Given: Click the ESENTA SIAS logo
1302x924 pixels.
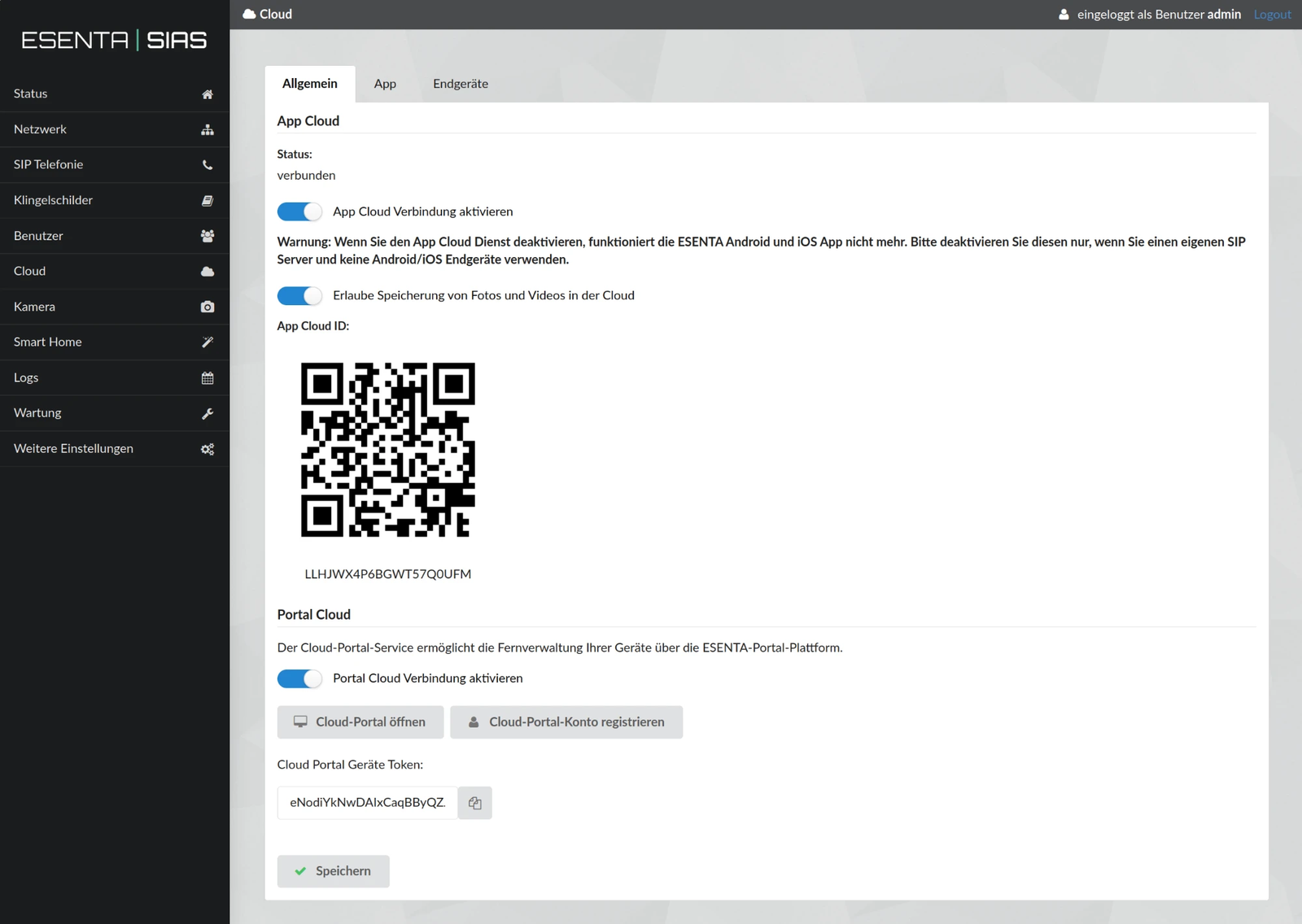Looking at the screenshot, I should (114, 40).
